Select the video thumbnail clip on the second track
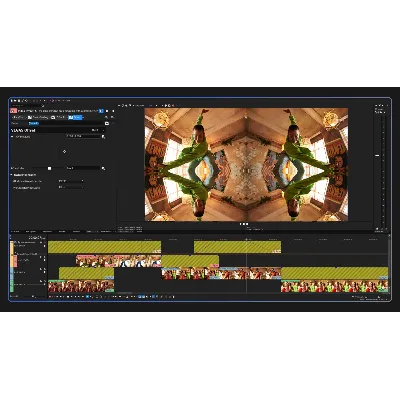Screen dimensions: 400x400 point(118,261)
